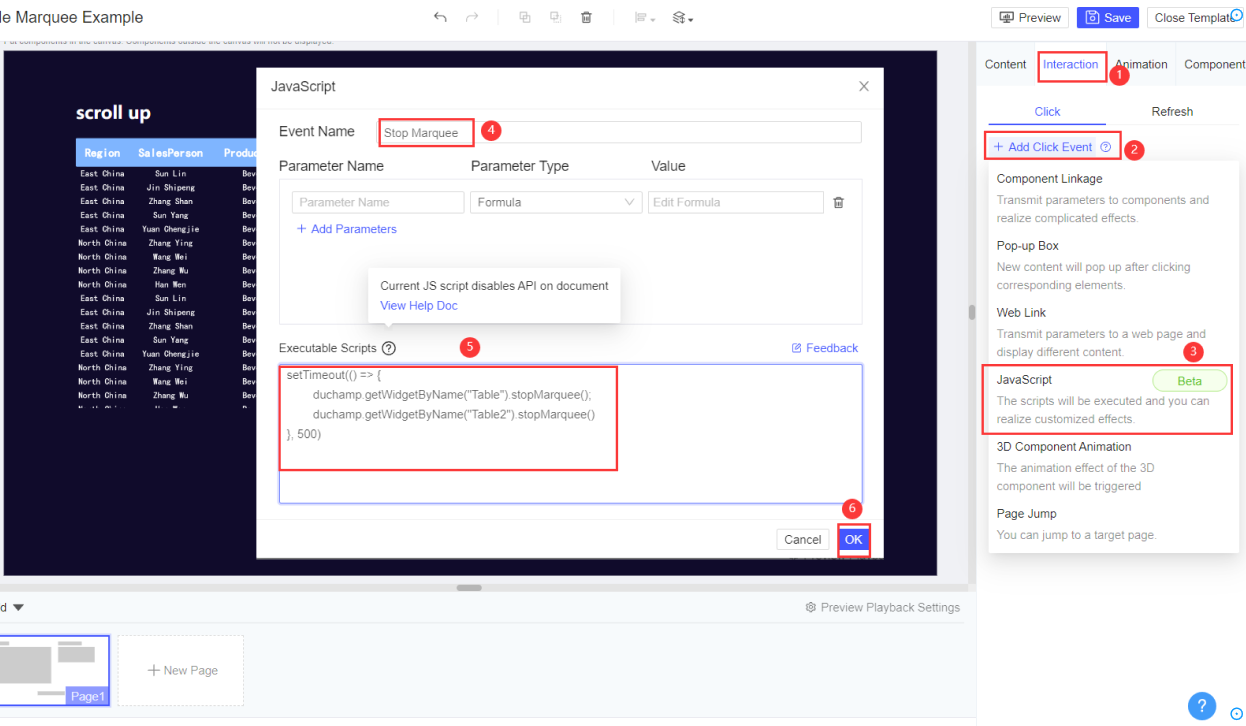Click the Feedback icon in the JavaScript dialog
This screenshot has height=726, width=1246.
pos(798,347)
